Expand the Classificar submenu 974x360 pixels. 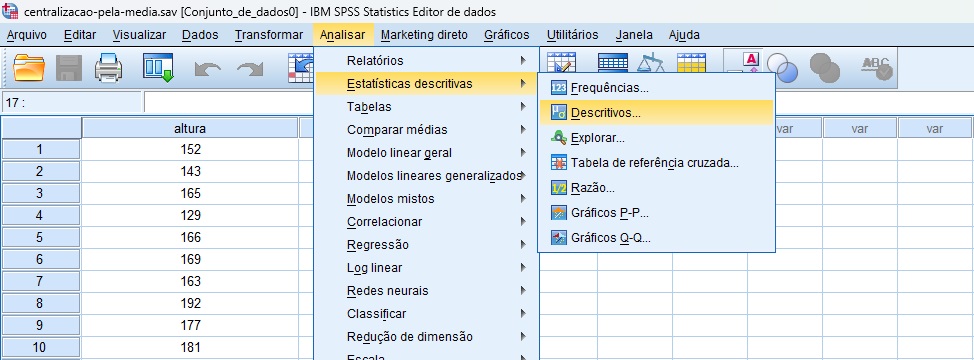(426, 313)
